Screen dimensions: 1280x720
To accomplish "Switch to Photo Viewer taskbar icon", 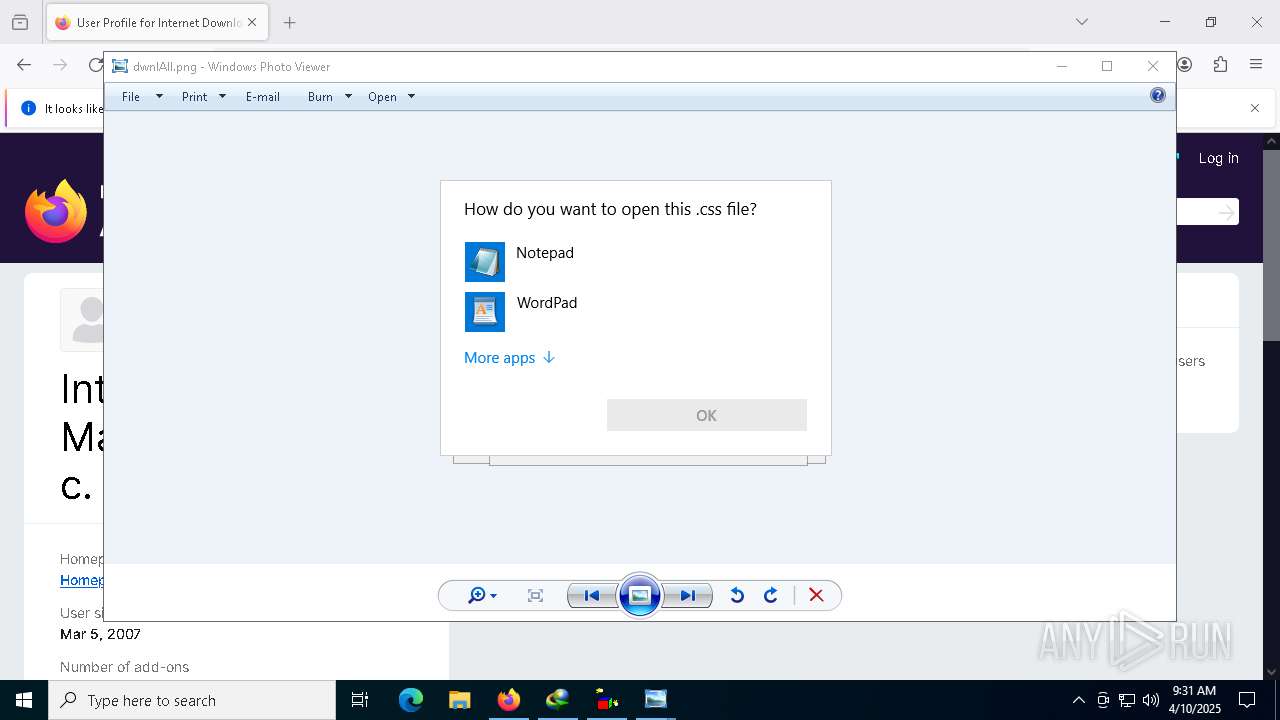I will tap(655, 700).
